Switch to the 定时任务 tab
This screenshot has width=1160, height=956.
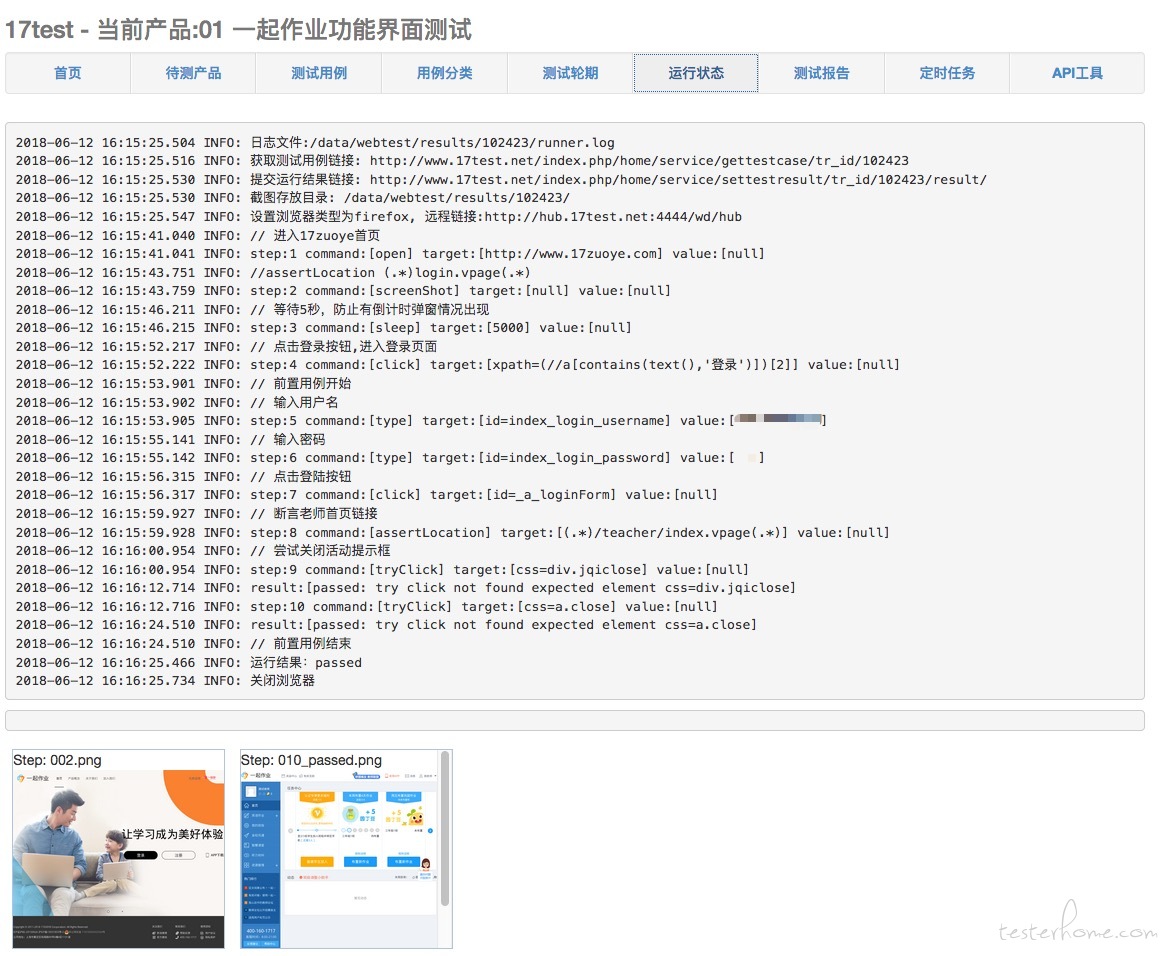tap(948, 73)
